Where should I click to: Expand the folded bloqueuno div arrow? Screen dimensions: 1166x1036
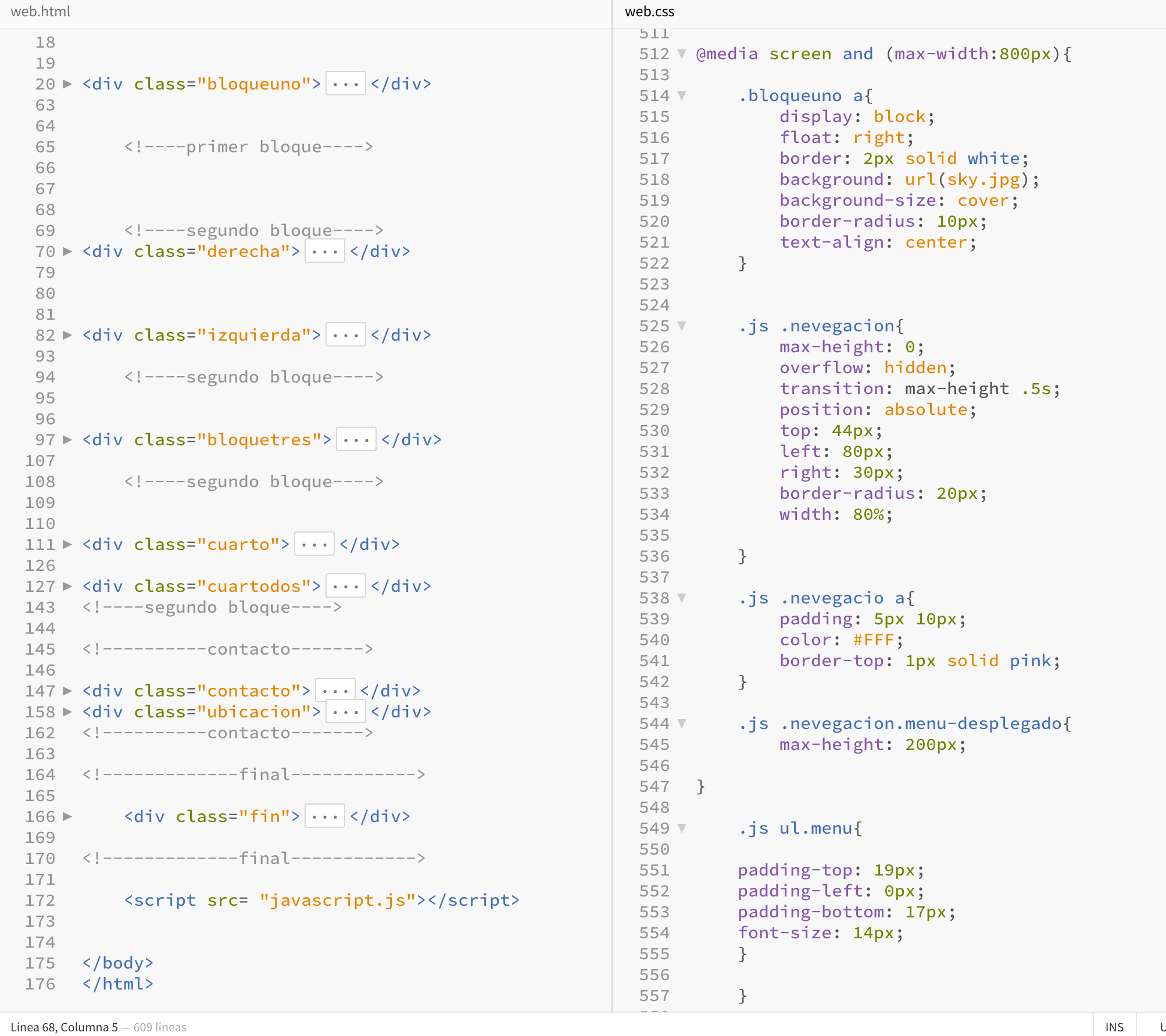[x=67, y=84]
